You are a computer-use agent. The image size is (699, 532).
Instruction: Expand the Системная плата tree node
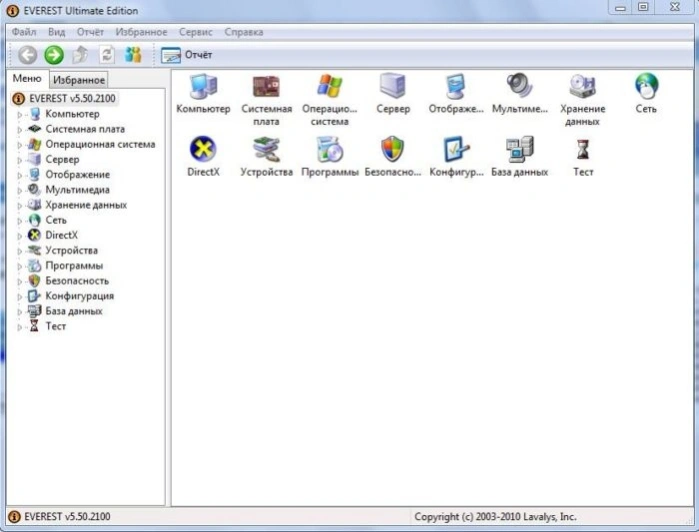click(x=19, y=130)
